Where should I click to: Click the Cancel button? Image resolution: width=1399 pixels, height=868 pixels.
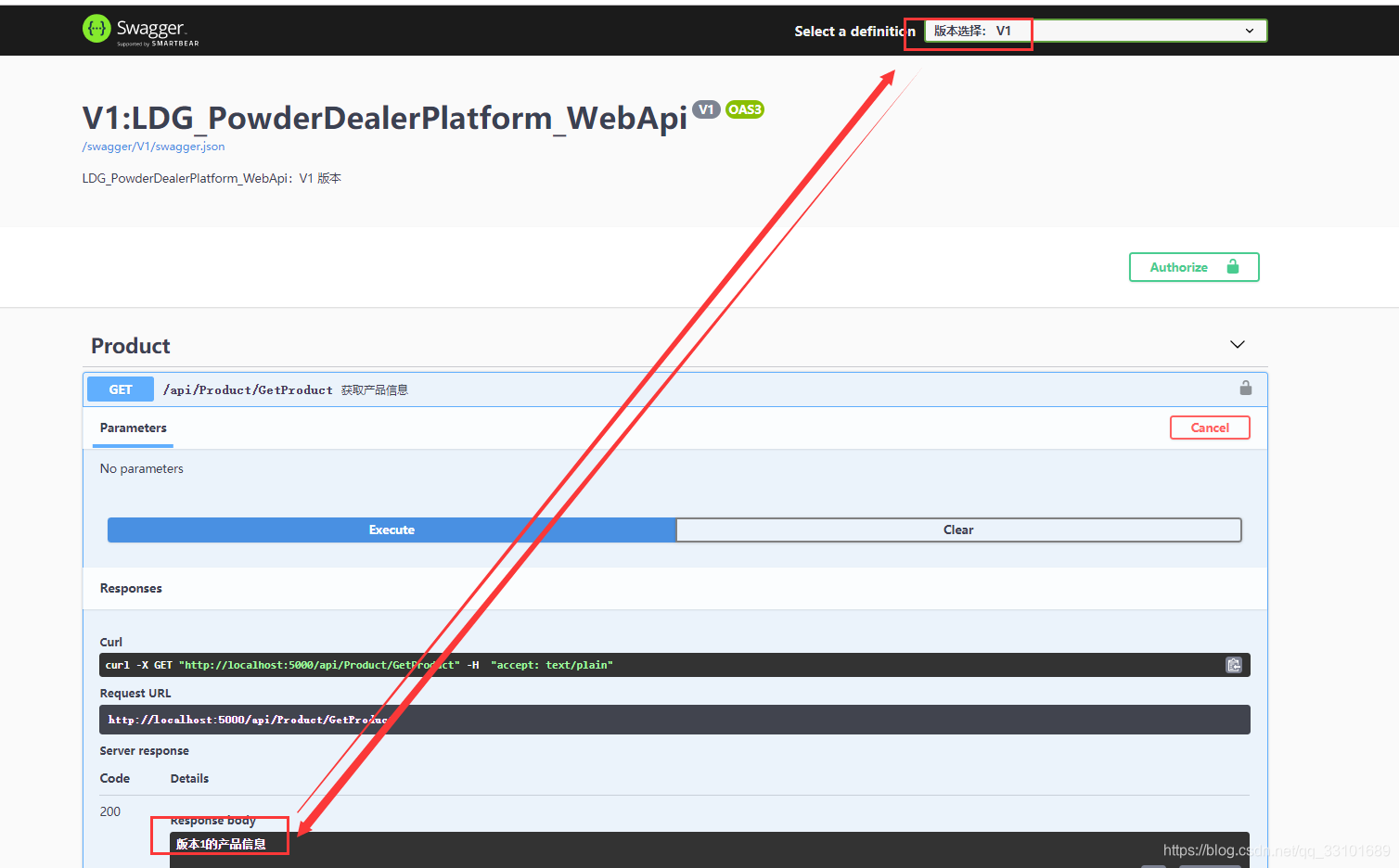[x=1210, y=428]
